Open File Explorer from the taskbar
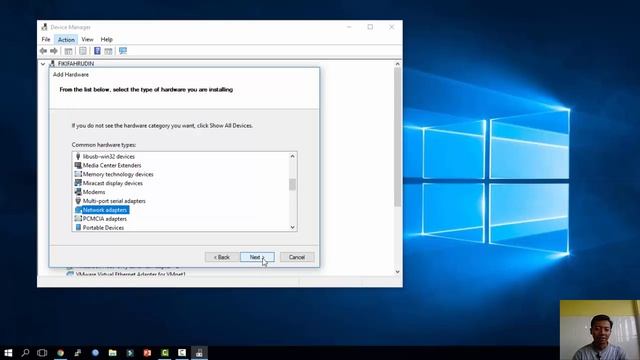 (x=113, y=353)
